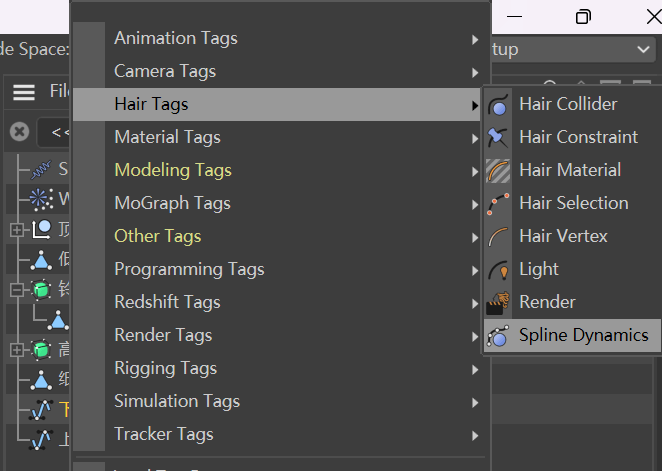662x471 pixels.
Task: Click the Redshift Tags submenu arrow
Action: point(475,303)
